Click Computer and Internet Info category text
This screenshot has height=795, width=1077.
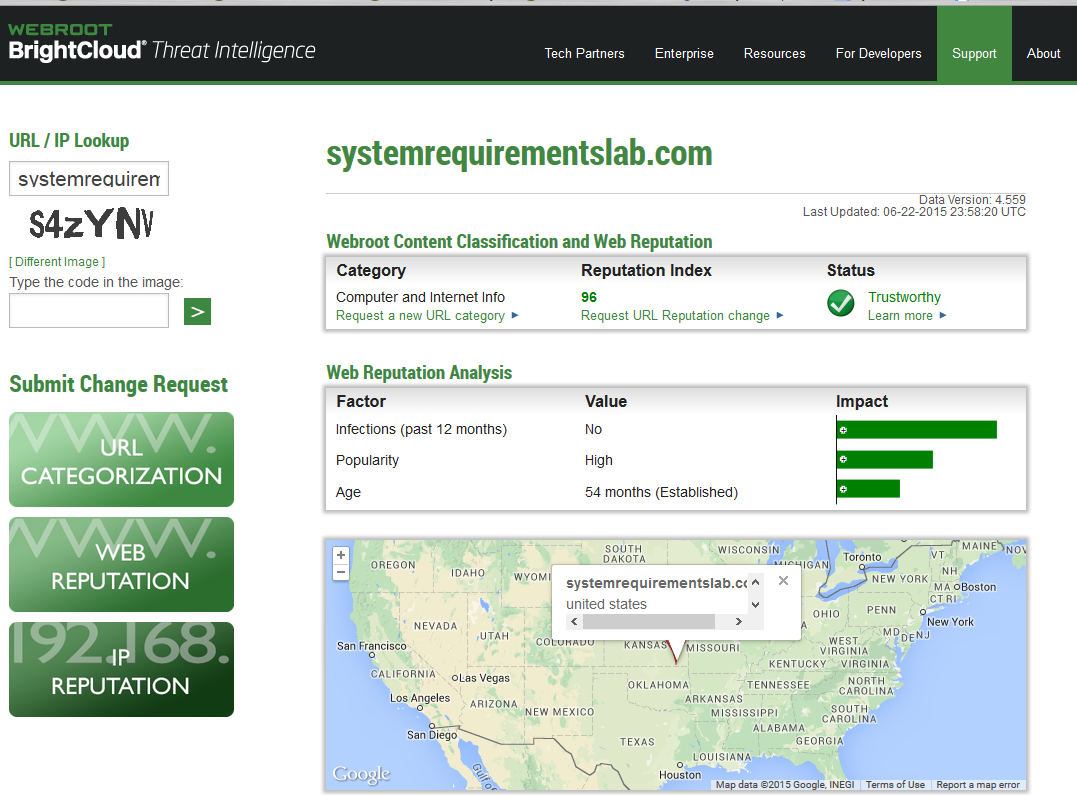pyautogui.click(x=420, y=298)
